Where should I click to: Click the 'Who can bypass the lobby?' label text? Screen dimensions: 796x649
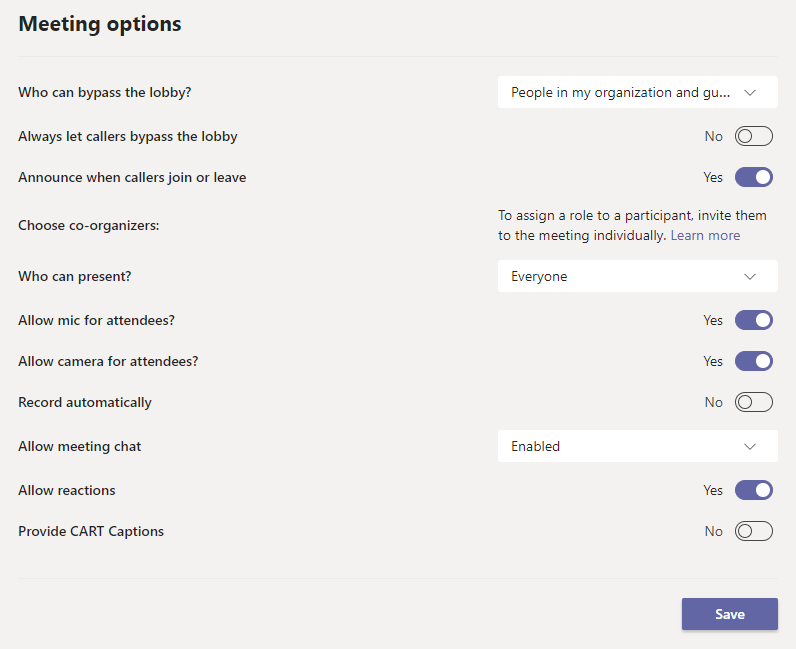click(x=105, y=92)
